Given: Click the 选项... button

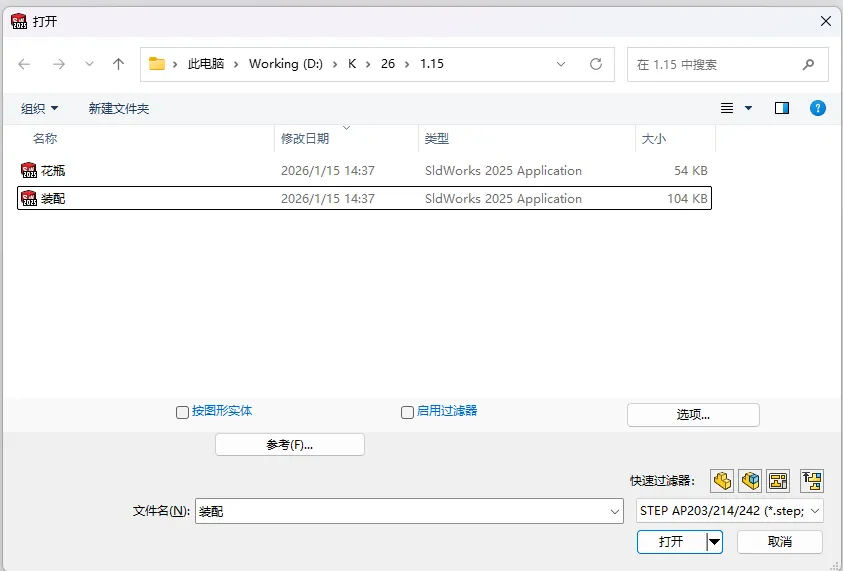Looking at the screenshot, I should click(693, 415).
